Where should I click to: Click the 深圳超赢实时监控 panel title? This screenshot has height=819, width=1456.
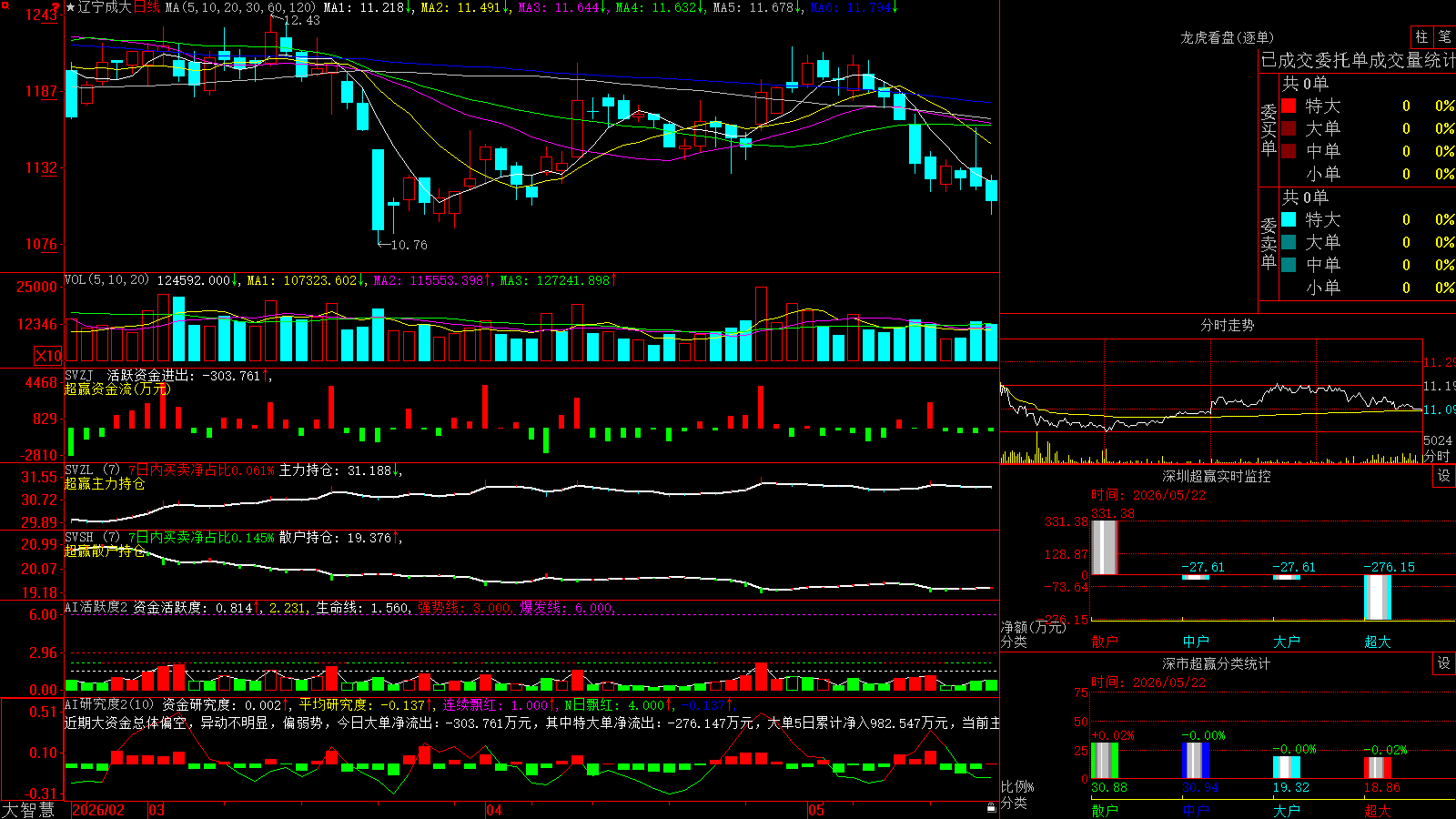point(1216,476)
